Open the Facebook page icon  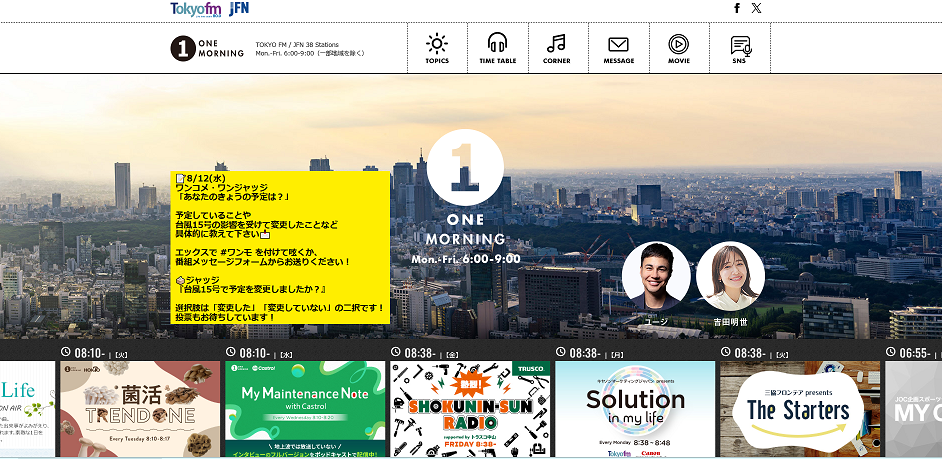tap(737, 8)
